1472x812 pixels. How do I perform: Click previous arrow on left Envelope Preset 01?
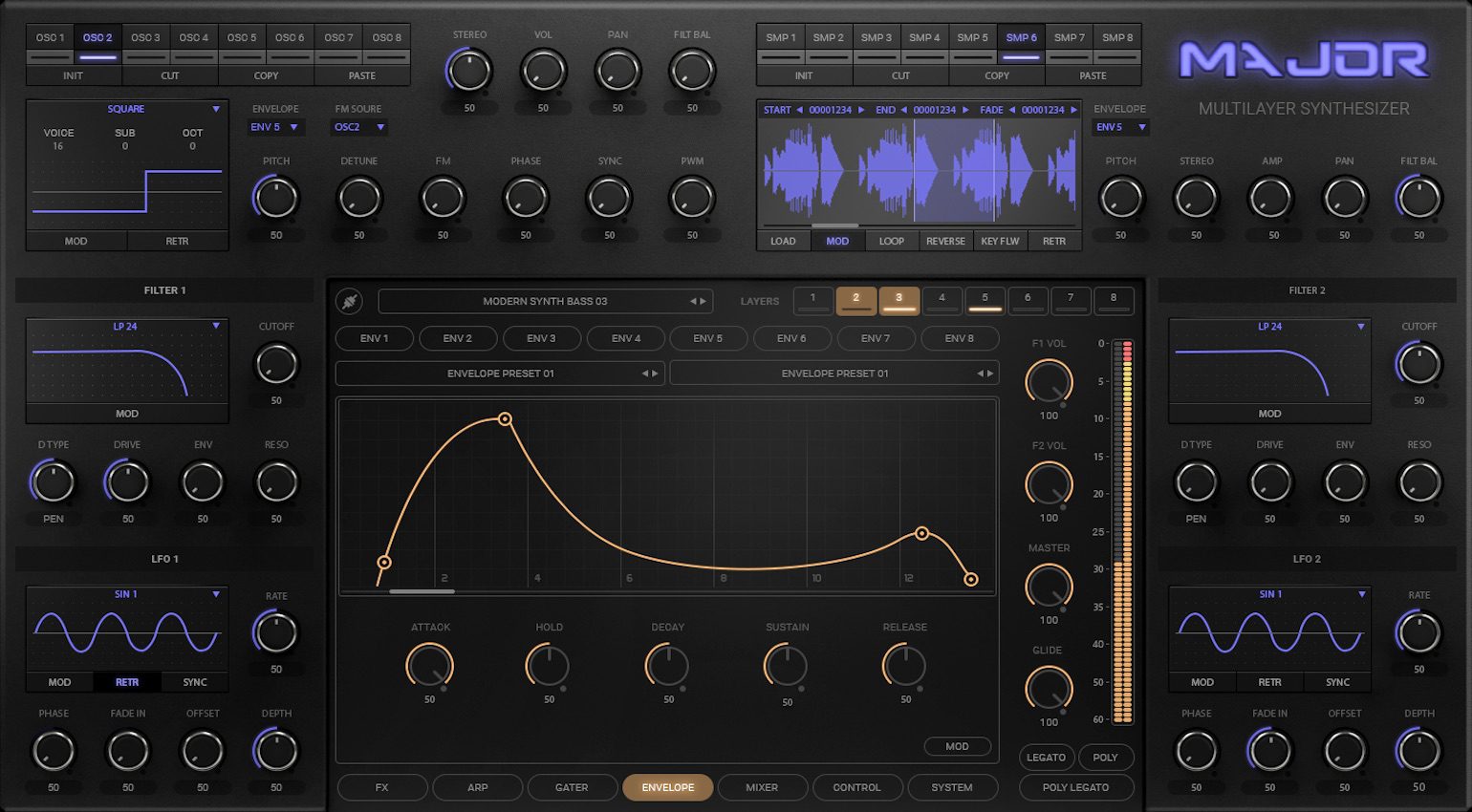point(645,374)
